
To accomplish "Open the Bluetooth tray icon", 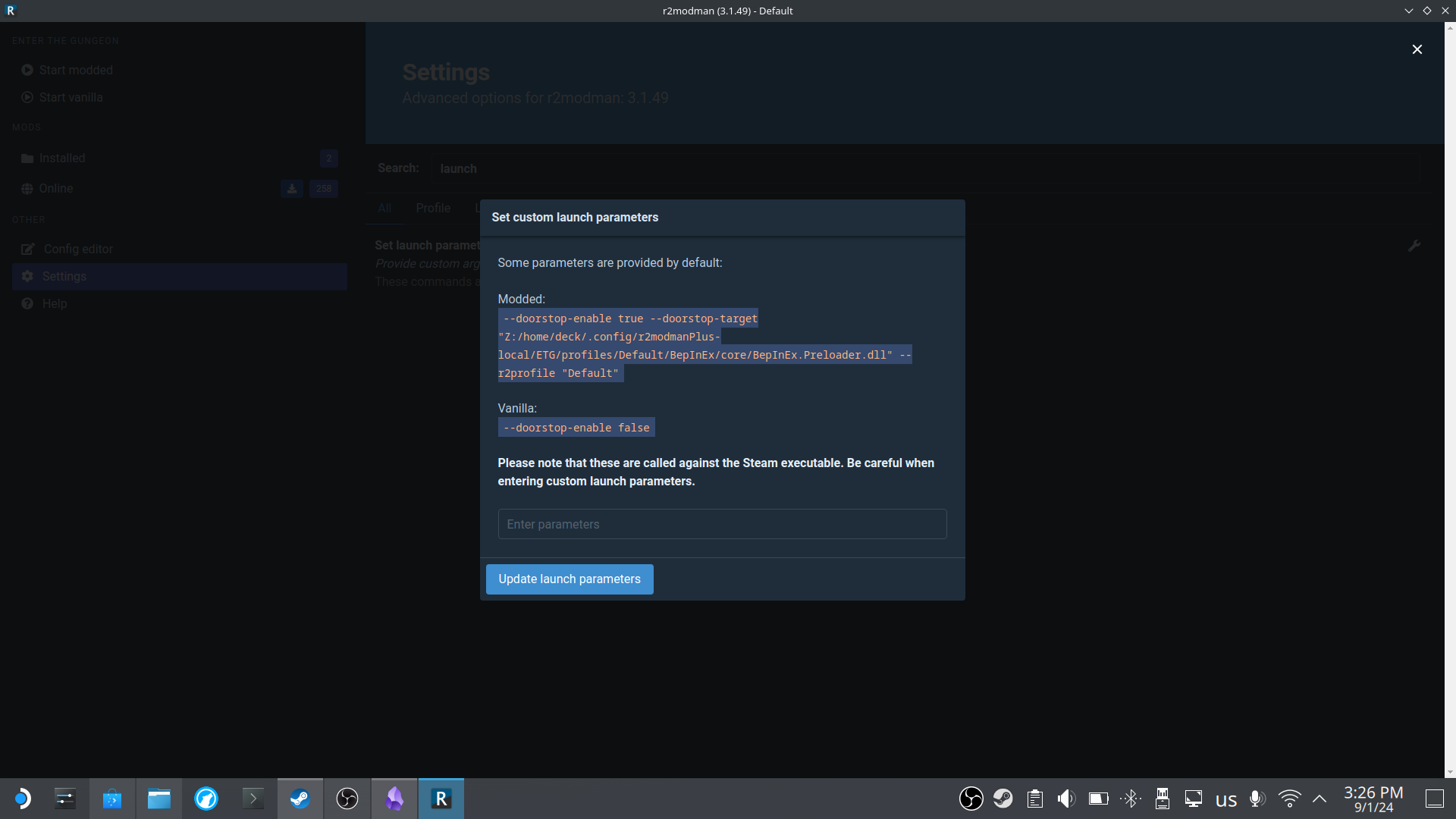I will (x=1131, y=799).
